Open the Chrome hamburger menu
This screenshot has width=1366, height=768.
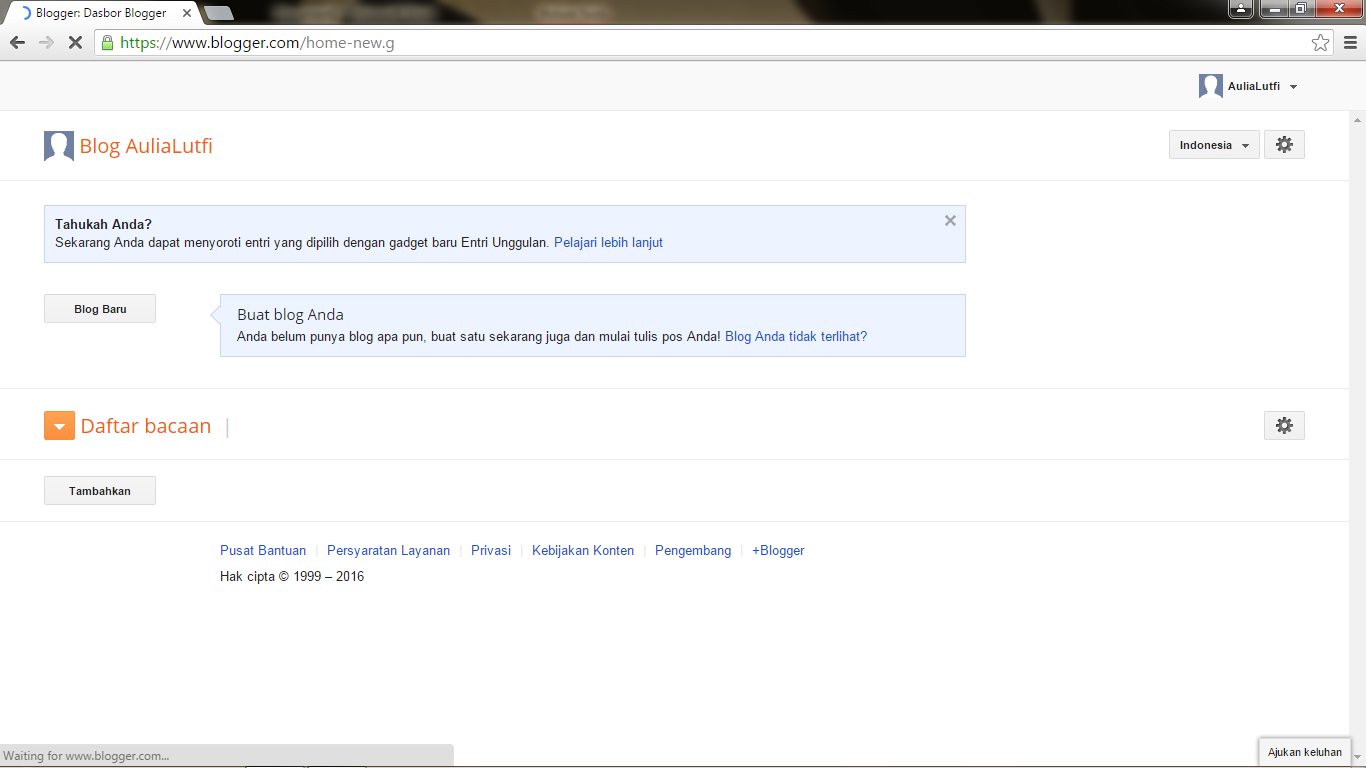(1350, 43)
